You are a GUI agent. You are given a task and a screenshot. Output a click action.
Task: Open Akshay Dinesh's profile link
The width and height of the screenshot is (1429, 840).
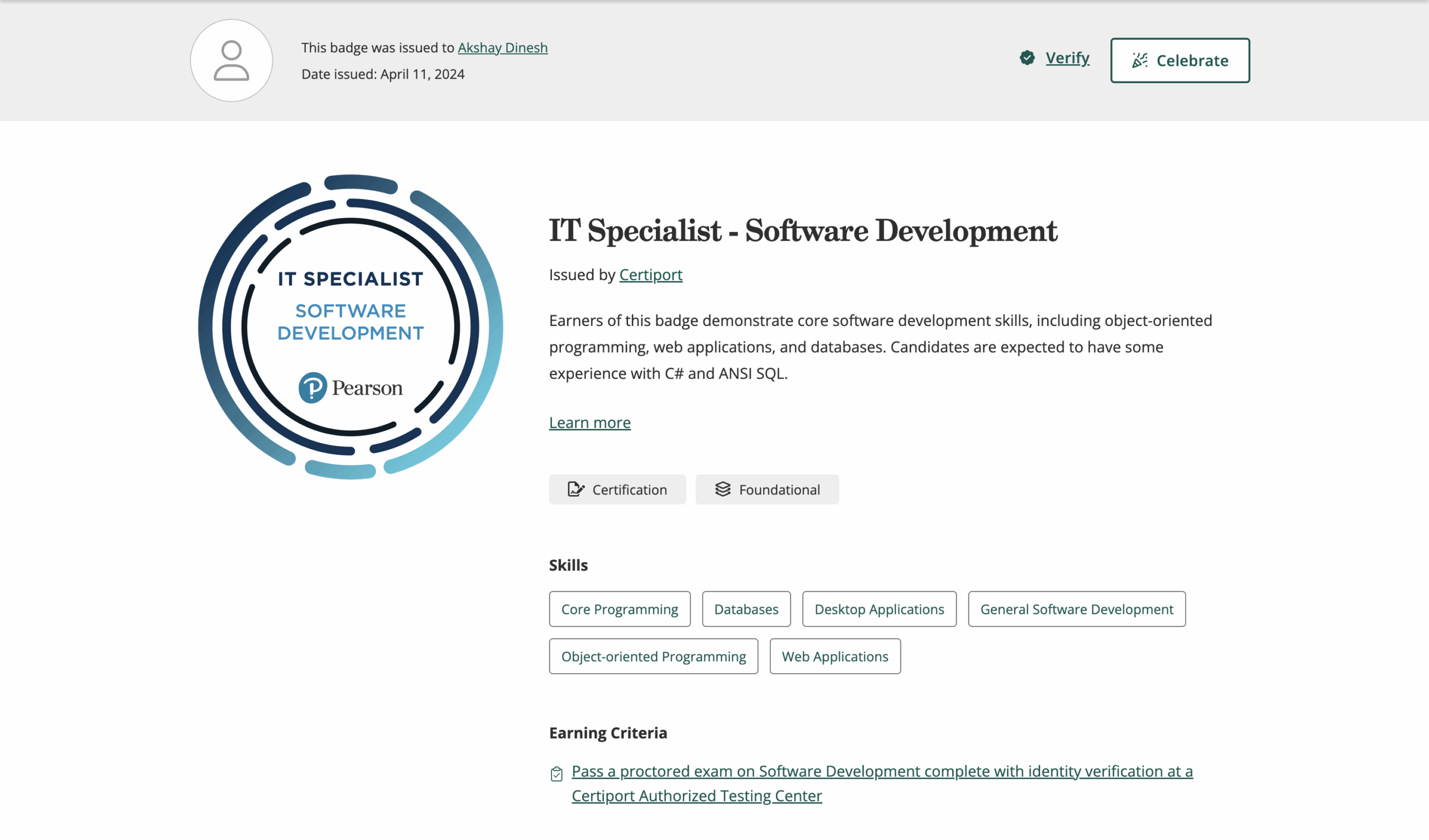tap(502, 47)
